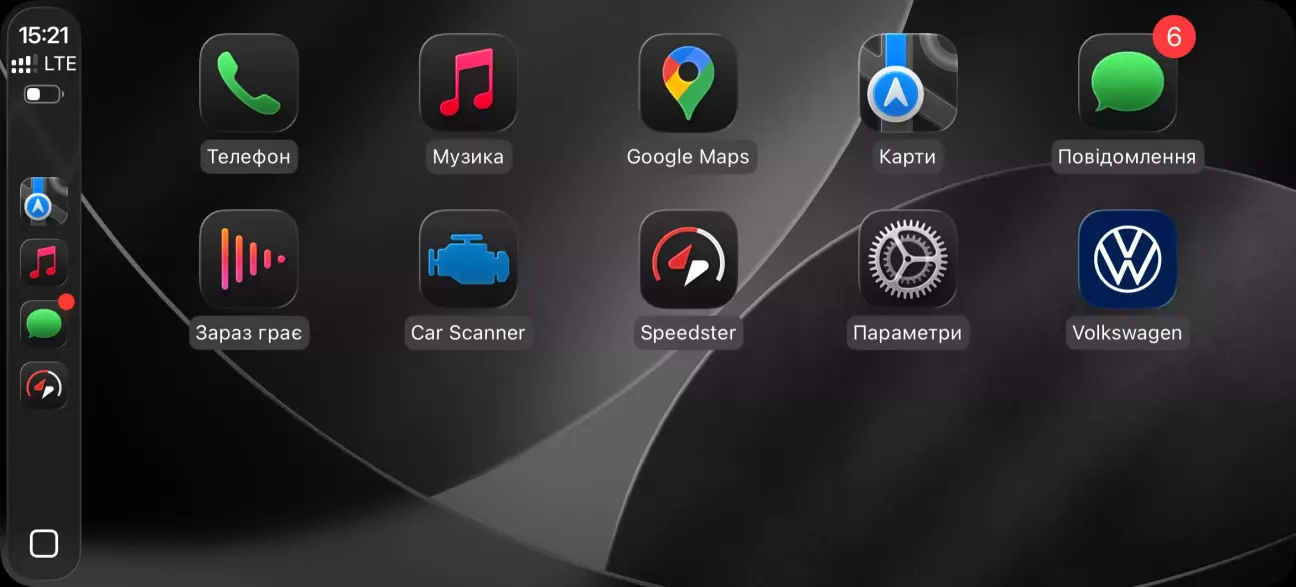Tap the Google Maps label text
The width and height of the screenshot is (1296, 587).
point(688,157)
